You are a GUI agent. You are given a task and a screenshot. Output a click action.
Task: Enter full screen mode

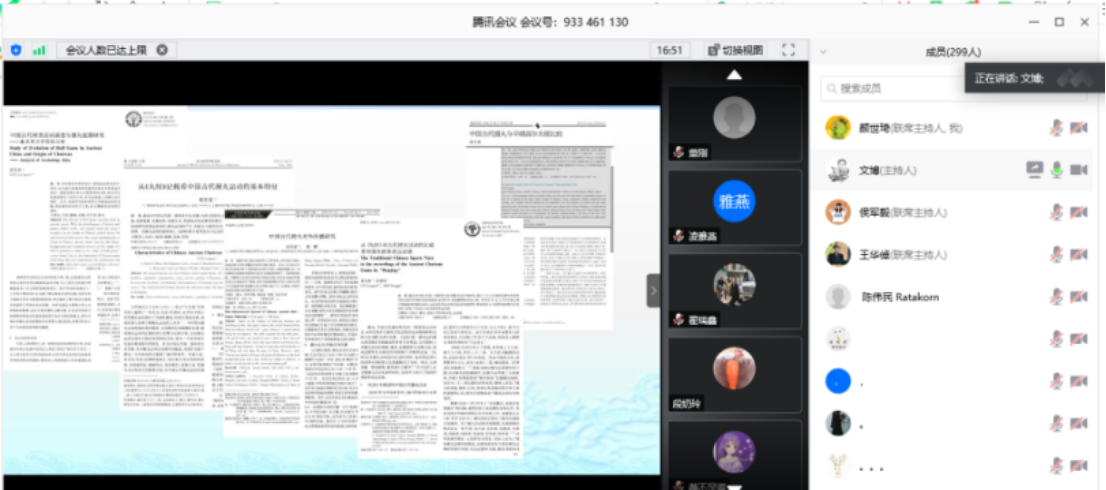788,49
